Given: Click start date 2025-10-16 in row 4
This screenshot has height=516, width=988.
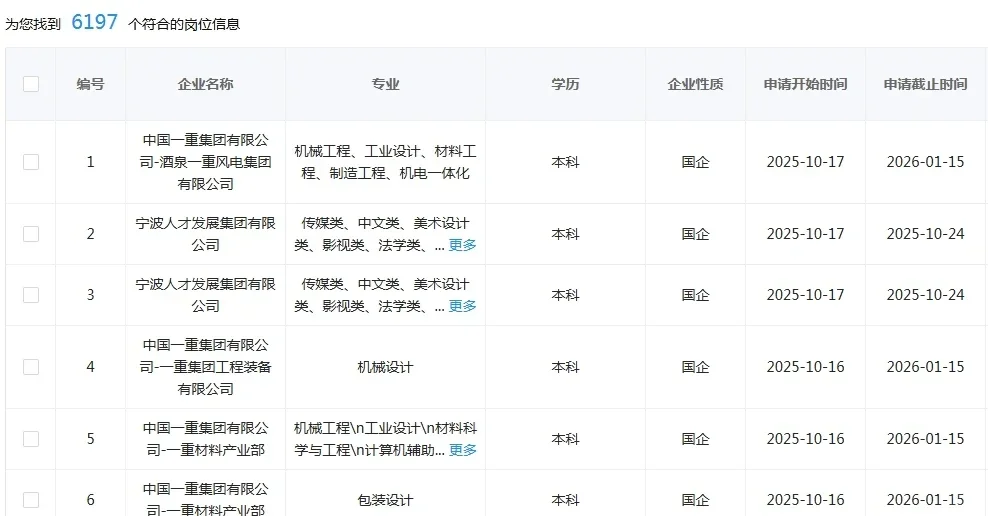Looking at the screenshot, I should coord(805,367).
